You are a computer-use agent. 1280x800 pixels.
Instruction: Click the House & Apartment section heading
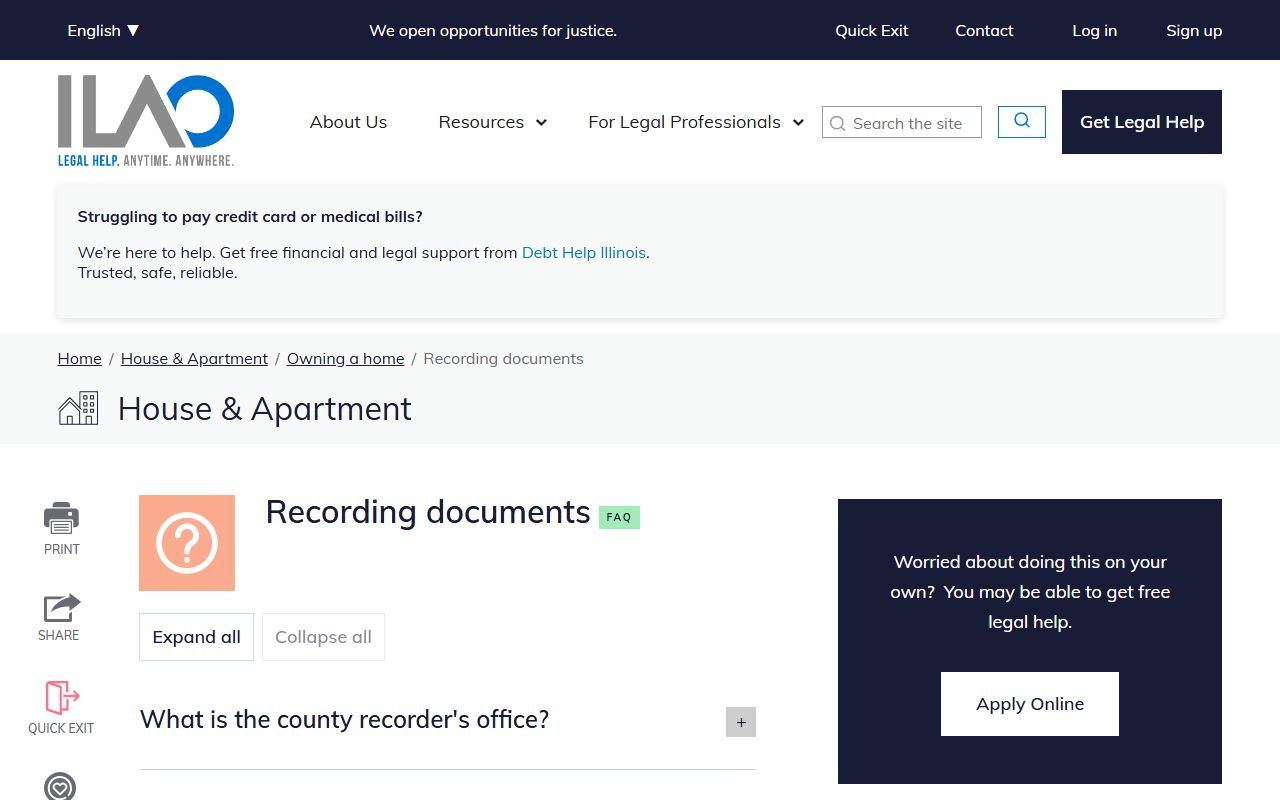tap(265, 408)
